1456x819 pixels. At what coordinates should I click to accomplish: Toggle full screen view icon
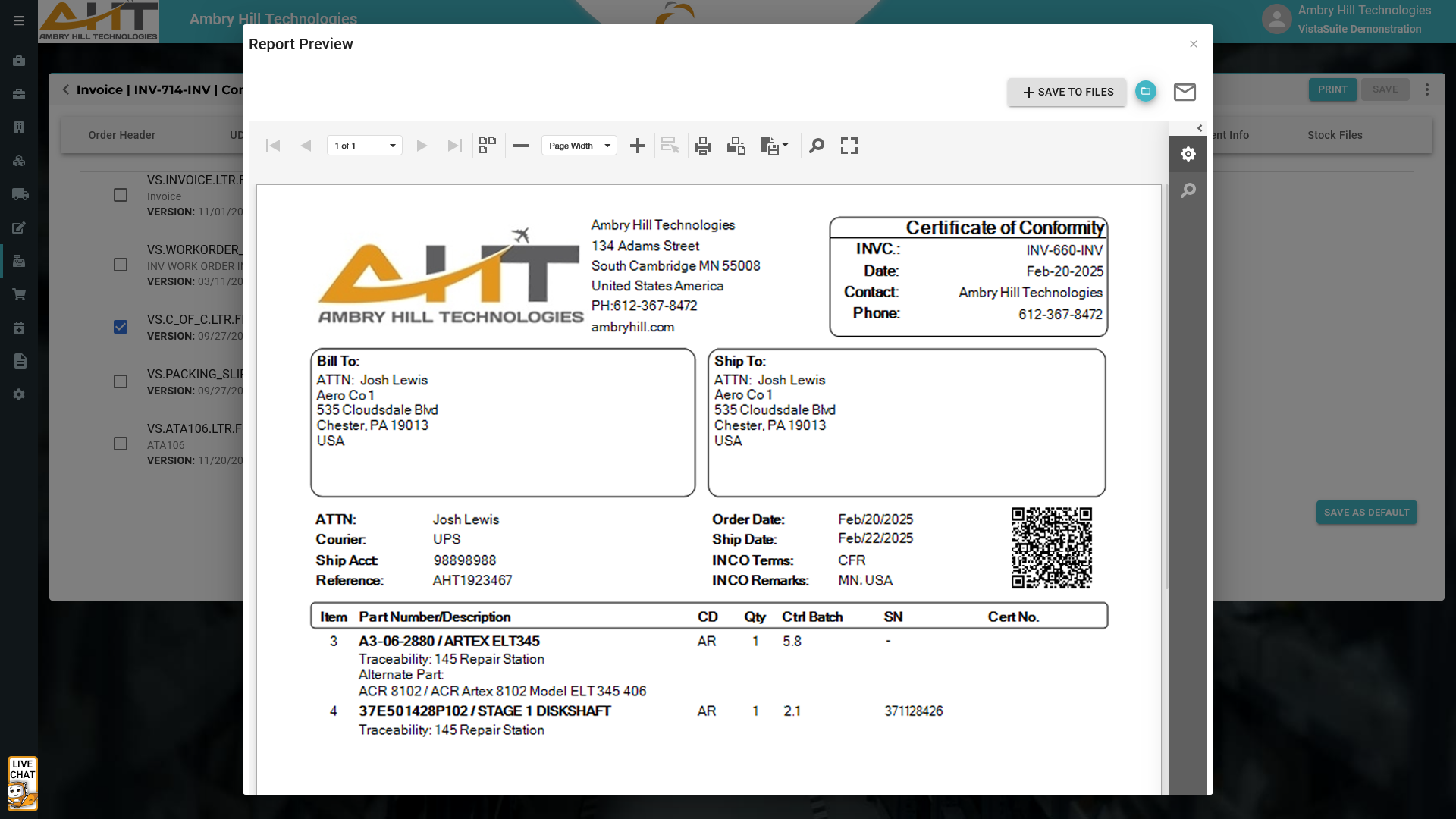[x=849, y=146]
